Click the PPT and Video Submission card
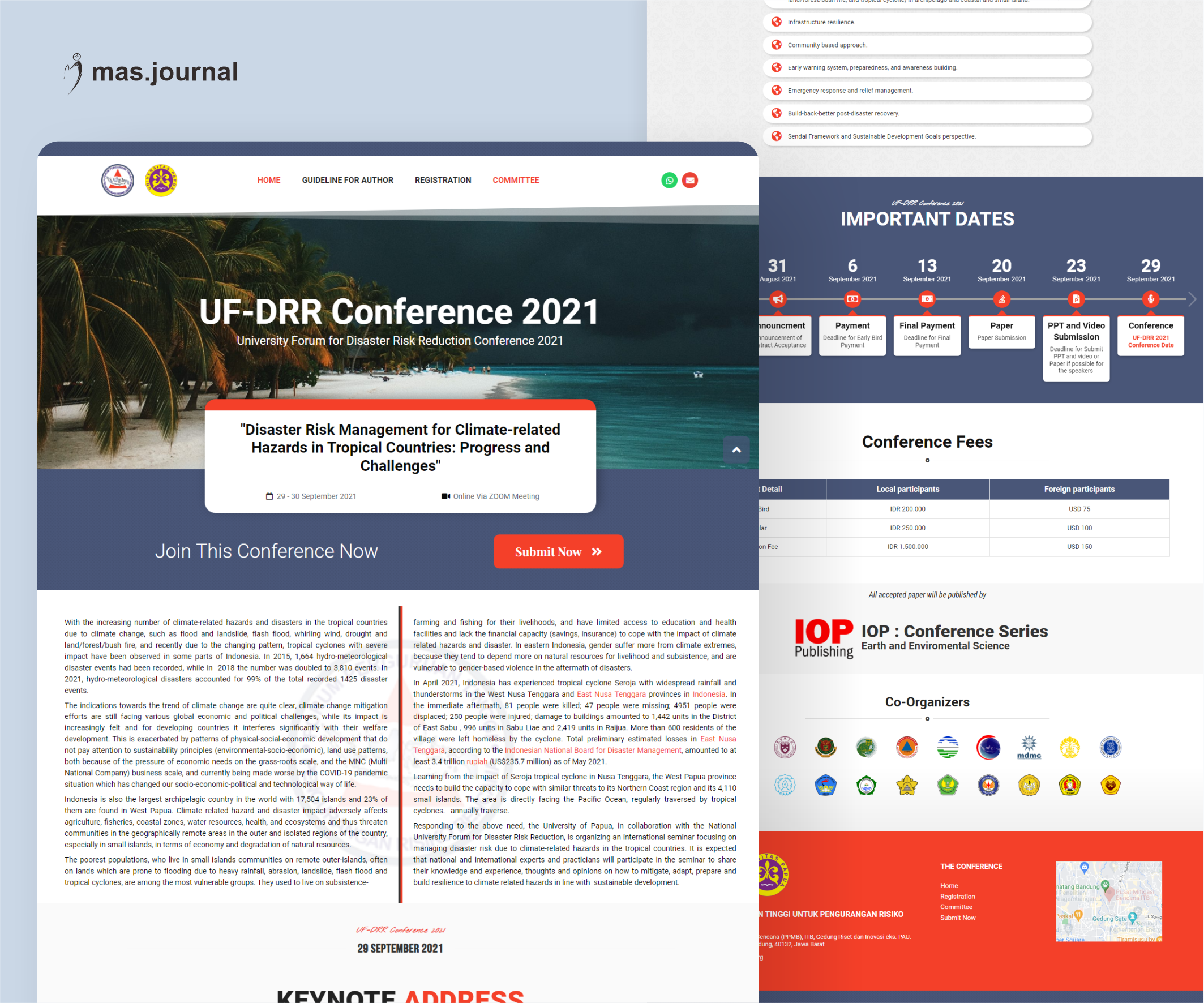 pos(1076,349)
